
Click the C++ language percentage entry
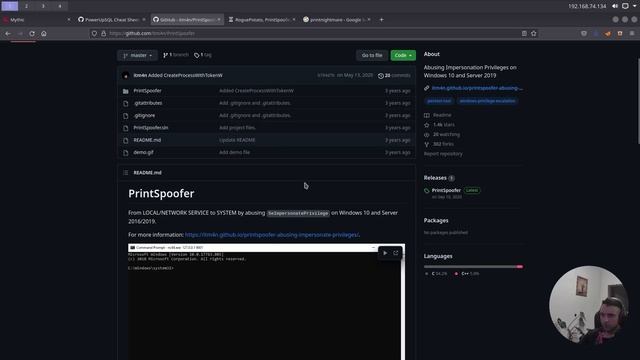[x=467, y=273]
